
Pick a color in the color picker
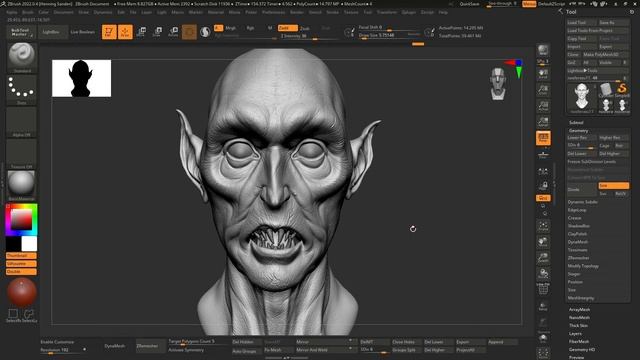pyautogui.click(x=21, y=220)
